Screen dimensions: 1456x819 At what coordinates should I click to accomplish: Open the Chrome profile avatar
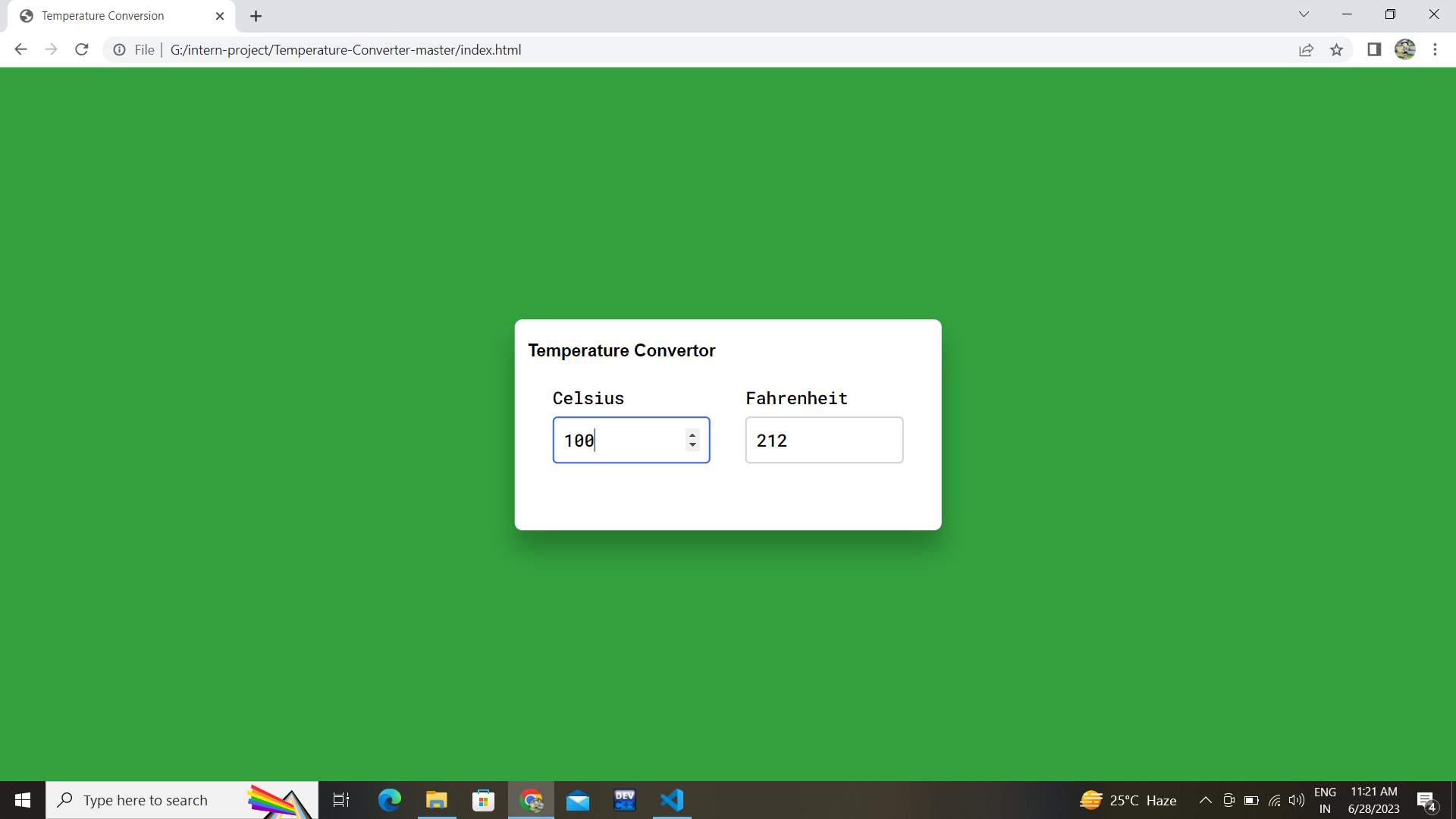[x=1404, y=50]
